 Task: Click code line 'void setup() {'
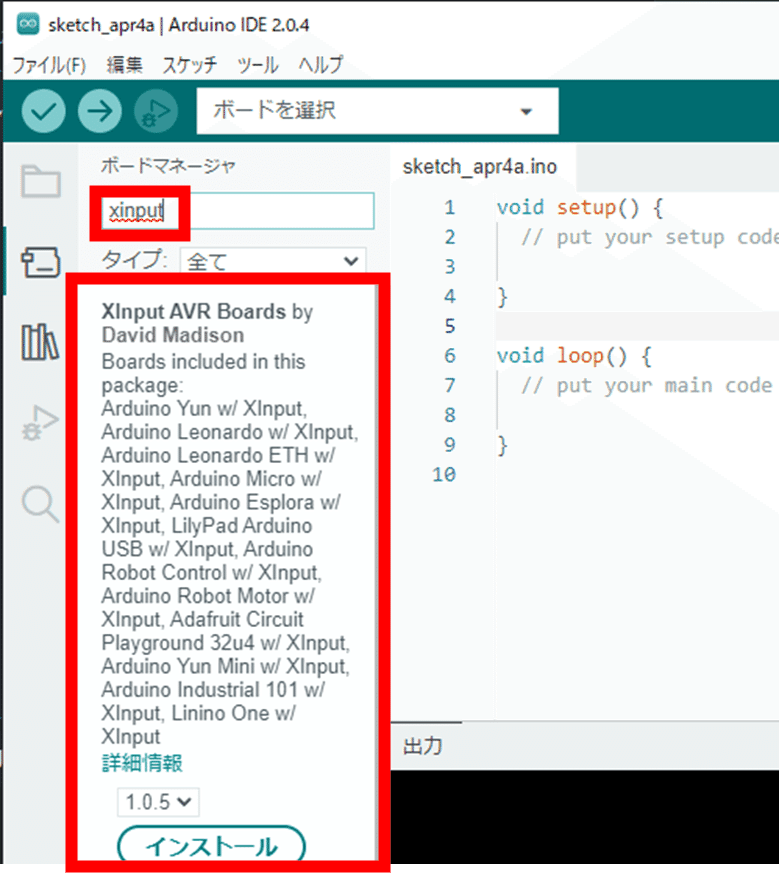point(580,208)
